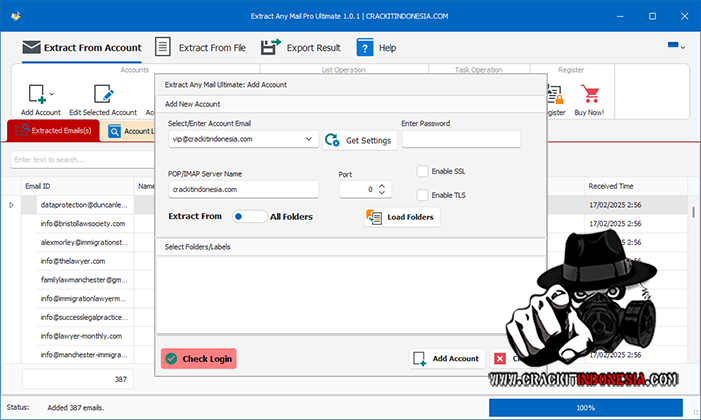The image size is (701, 420).
Task: Click the Edit Selected Account icon
Action: (103, 95)
